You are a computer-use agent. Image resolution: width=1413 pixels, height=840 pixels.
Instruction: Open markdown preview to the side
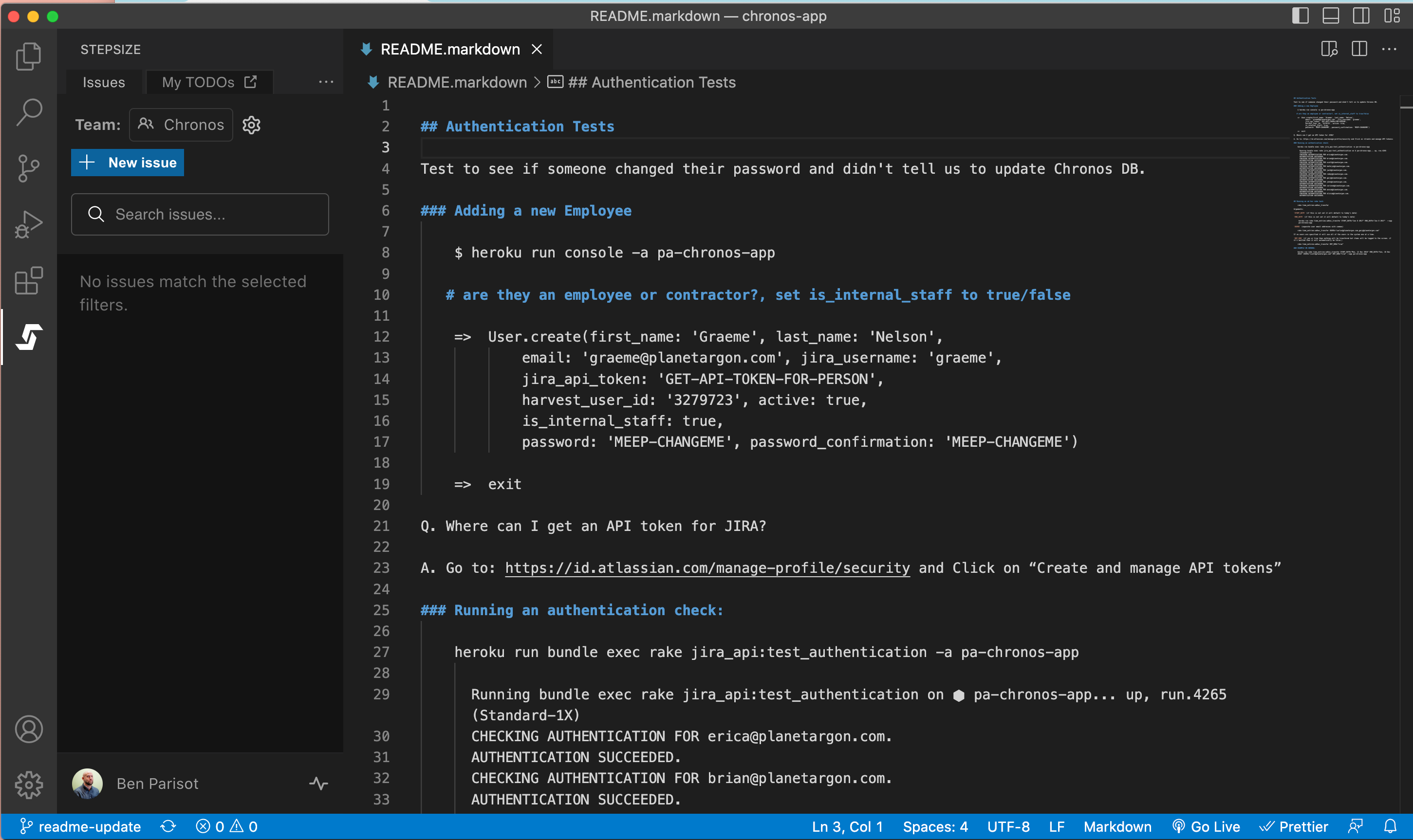pos(1329,49)
